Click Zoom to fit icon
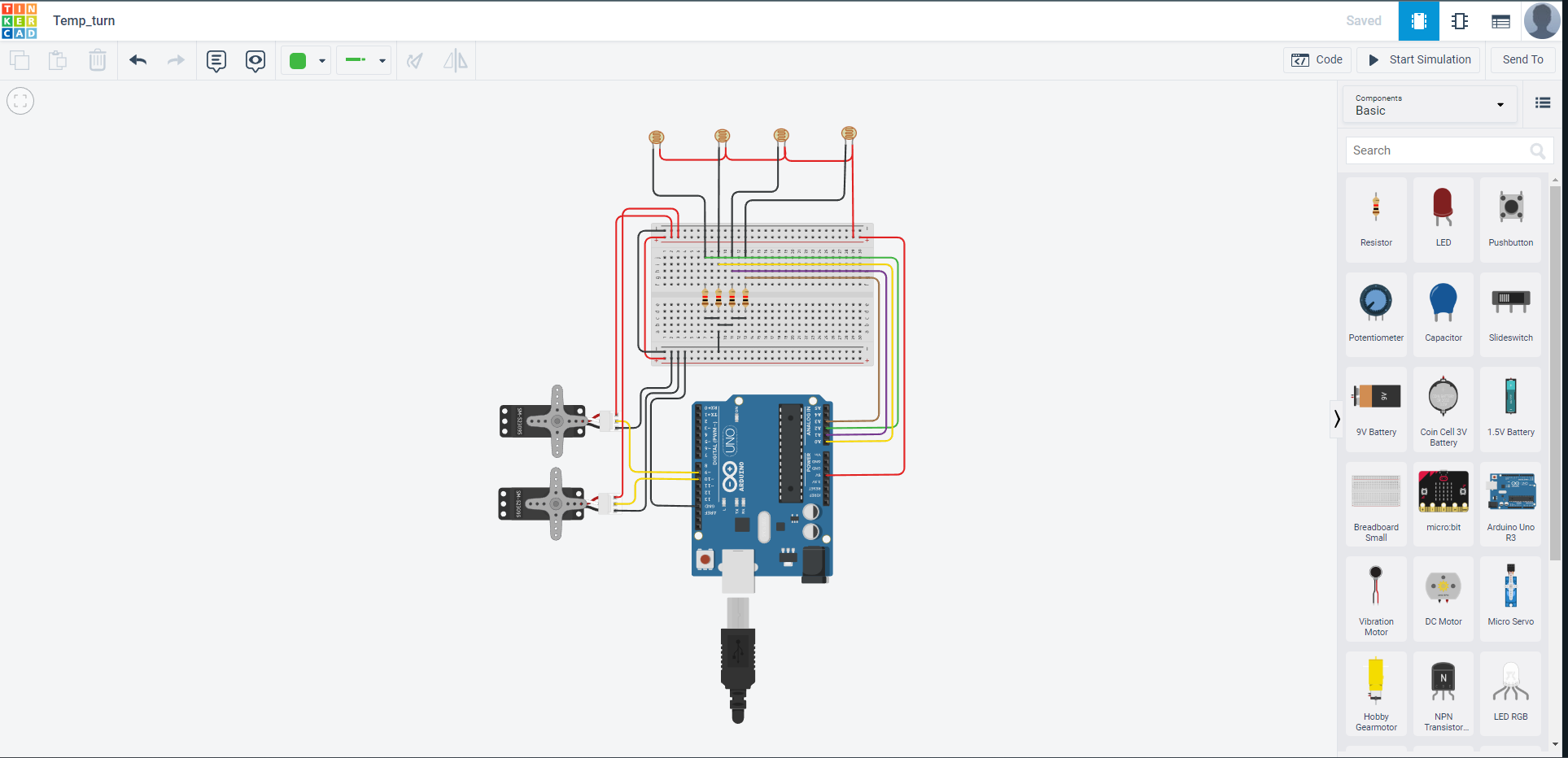This screenshot has height=758, width=1568. (x=20, y=101)
